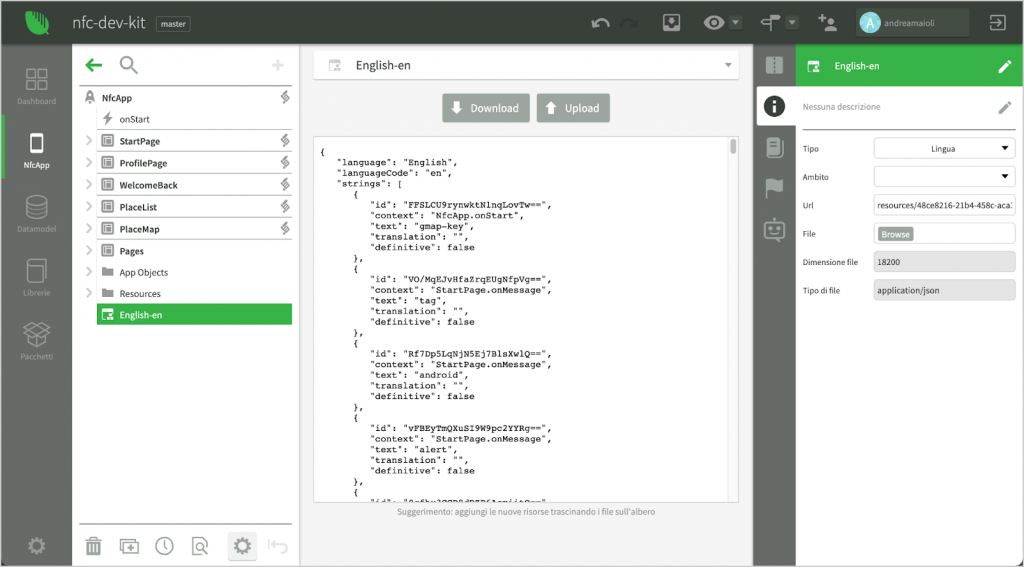Expand the App Objects folder
The image size is (1024, 567).
tap(89, 272)
